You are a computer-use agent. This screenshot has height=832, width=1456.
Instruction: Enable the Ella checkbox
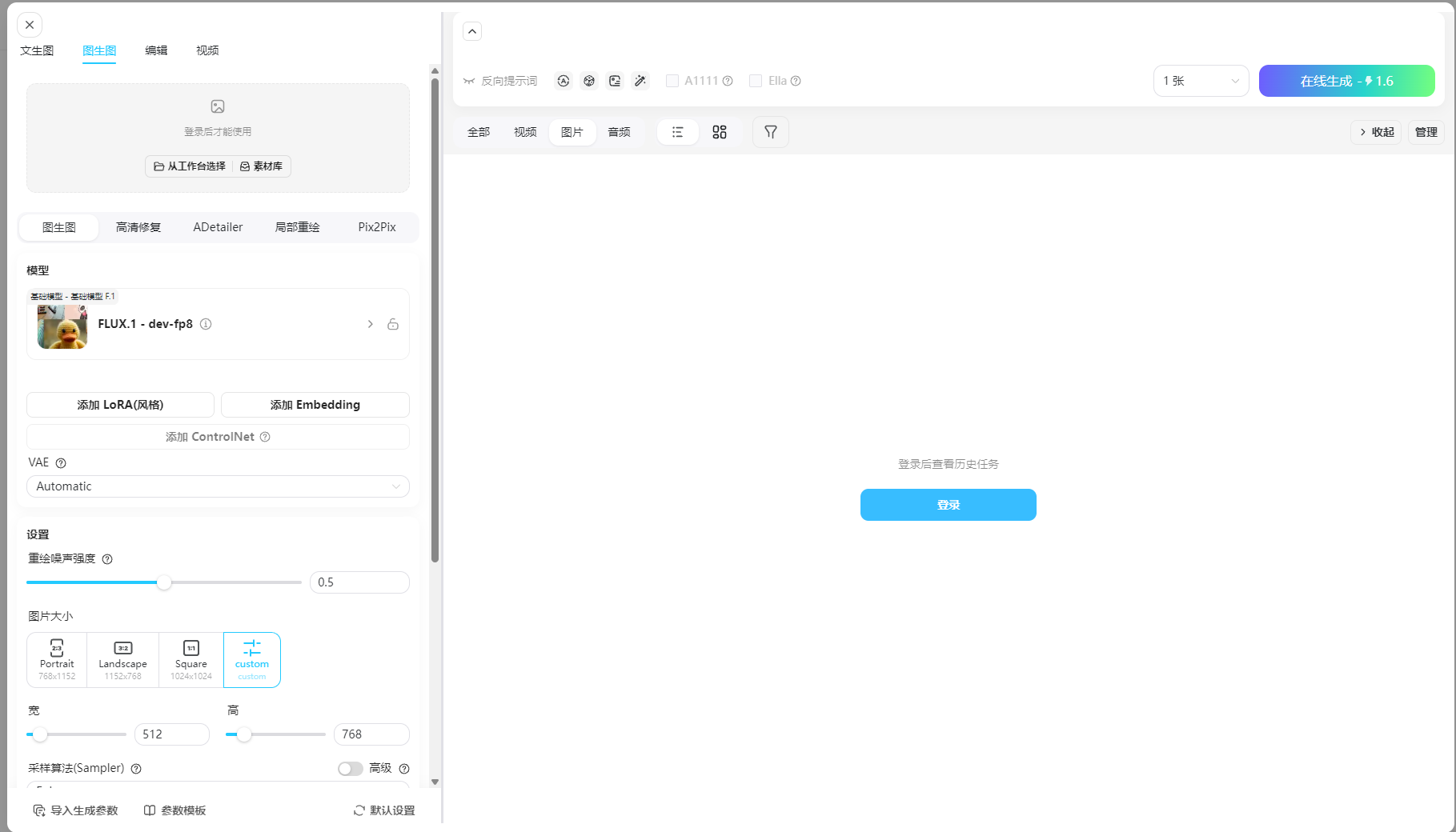(x=756, y=81)
